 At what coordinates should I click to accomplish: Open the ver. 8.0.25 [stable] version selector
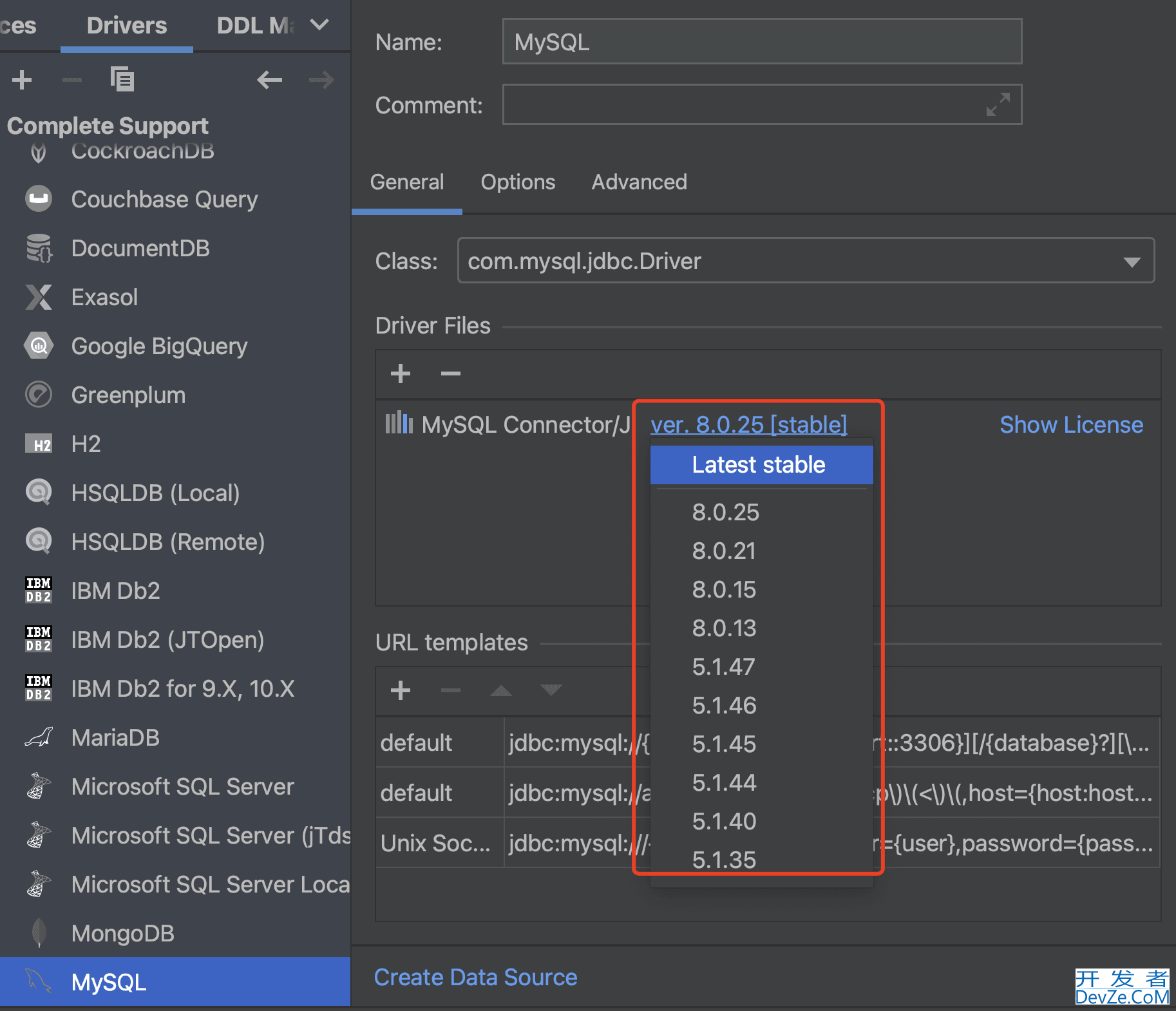tap(748, 424)
